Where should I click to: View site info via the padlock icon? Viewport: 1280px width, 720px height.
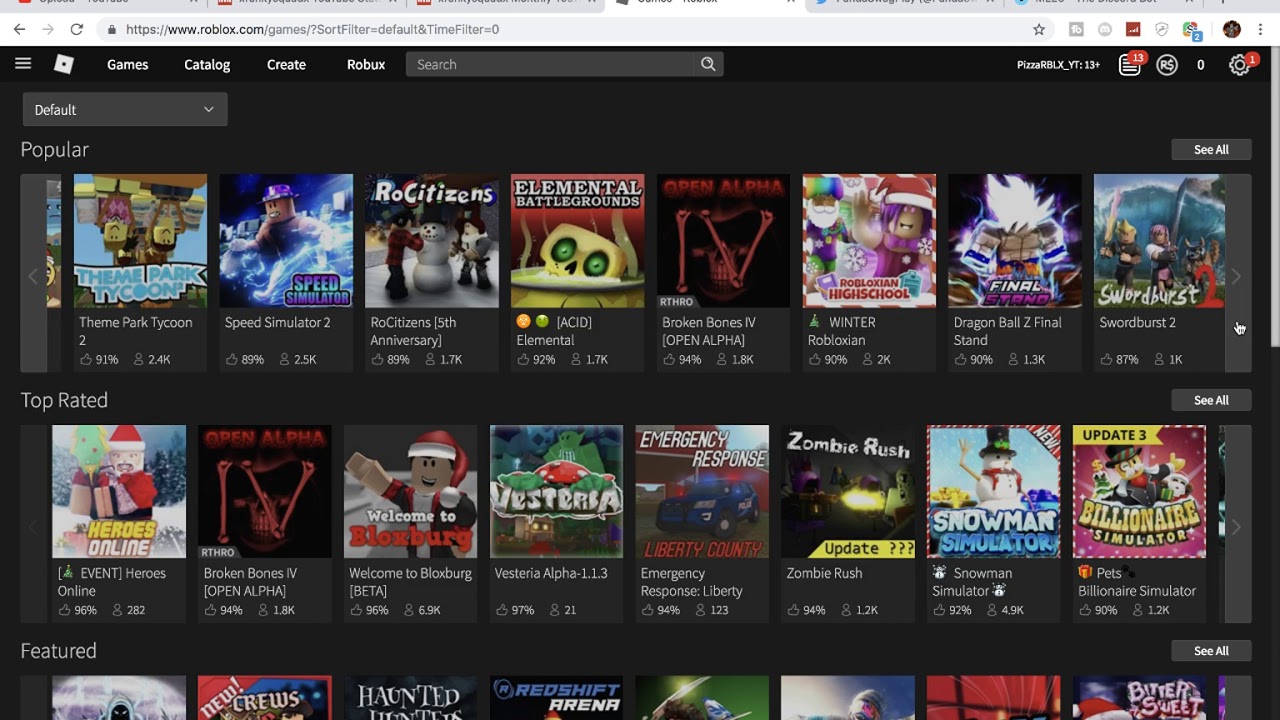tap(112, 30)
